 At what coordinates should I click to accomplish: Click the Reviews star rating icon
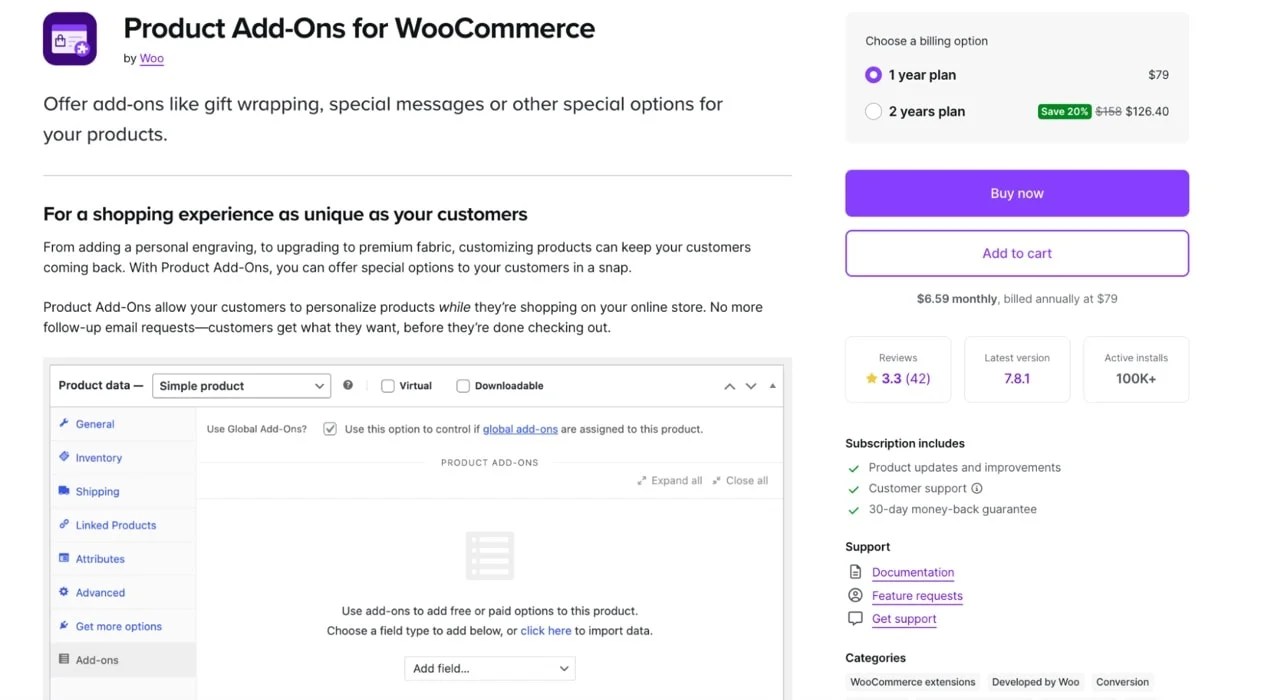click(872, 379)
